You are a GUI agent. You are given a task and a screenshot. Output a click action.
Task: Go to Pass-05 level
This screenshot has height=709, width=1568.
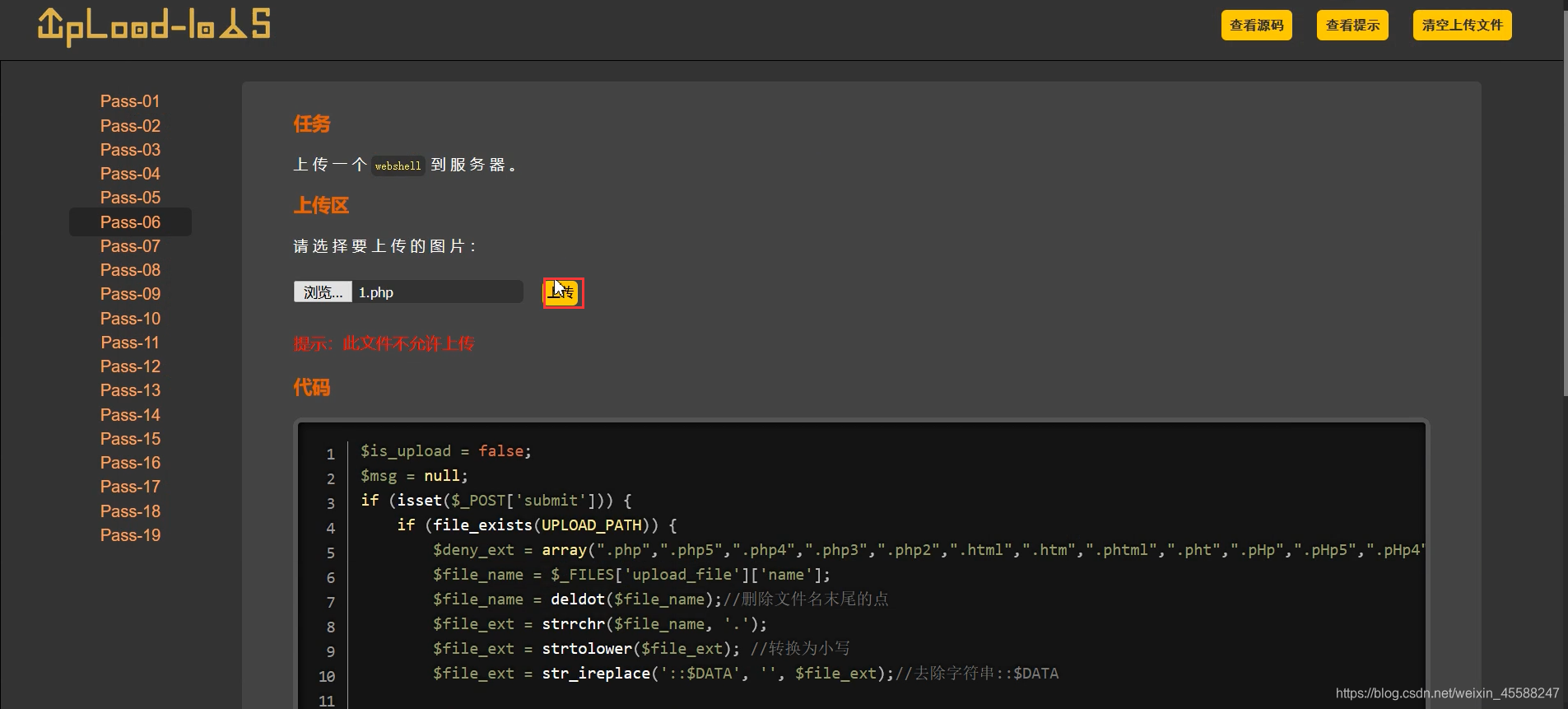click(130, 198)
